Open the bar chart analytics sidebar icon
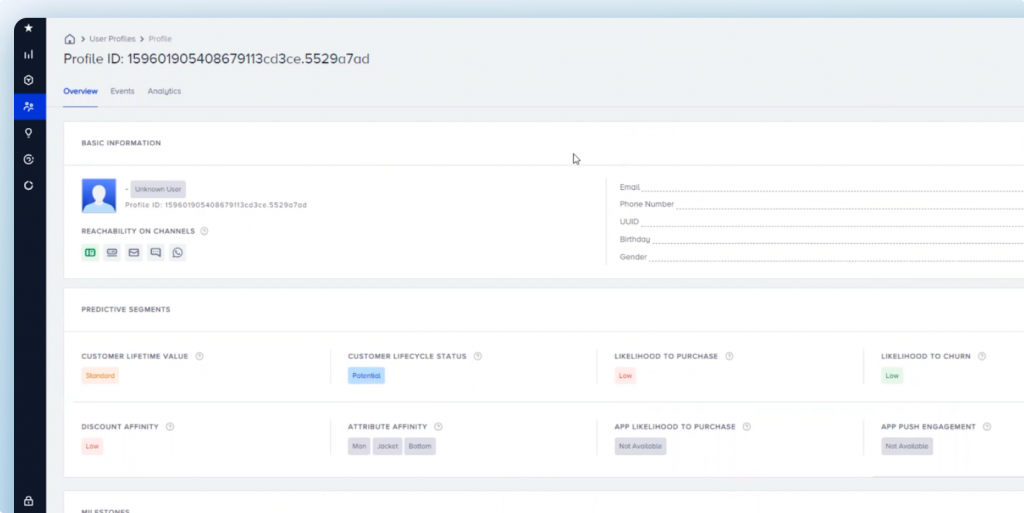Screen dimensions: 1024x513 [29, 54]
